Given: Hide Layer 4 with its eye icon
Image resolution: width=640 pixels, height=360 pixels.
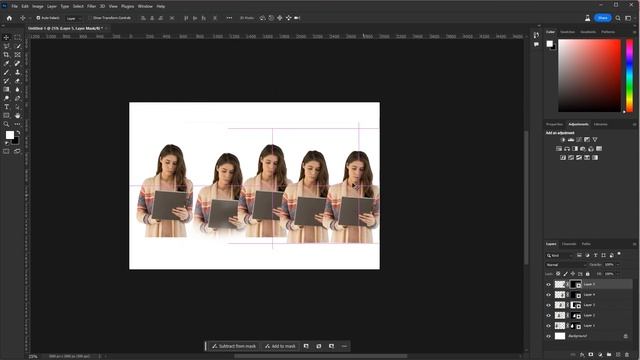Looking at the screenshot, I should click(549, 295).
